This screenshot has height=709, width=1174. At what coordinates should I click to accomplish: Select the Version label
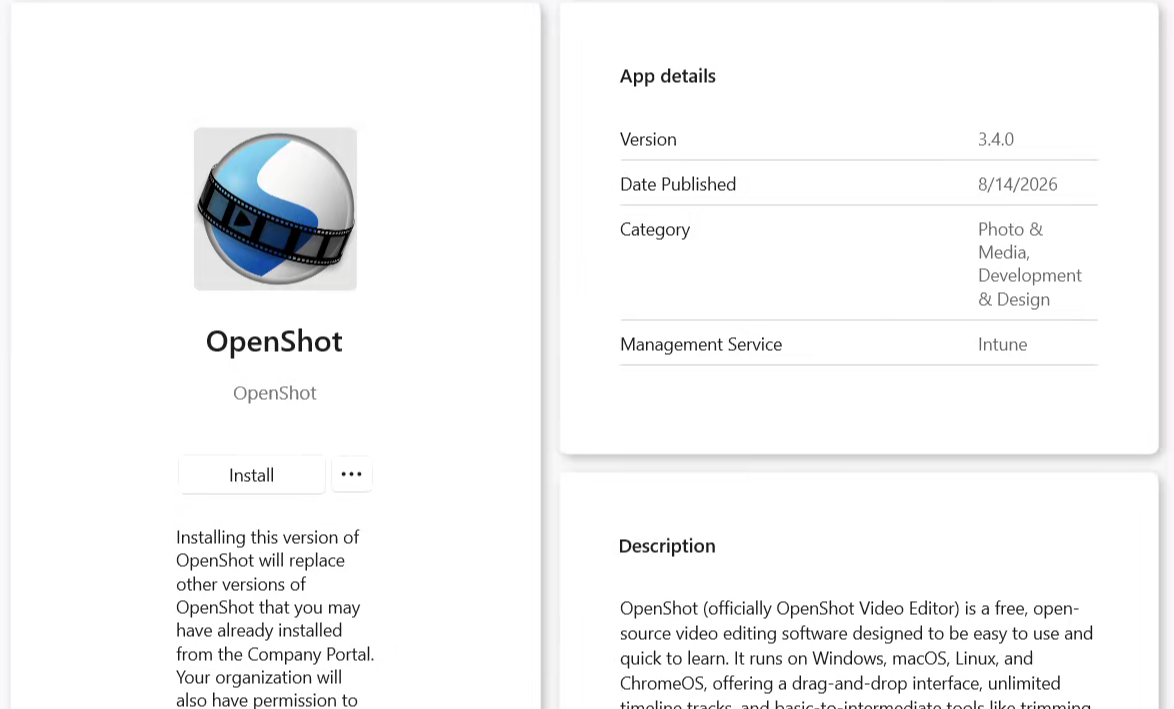point(648,139)
